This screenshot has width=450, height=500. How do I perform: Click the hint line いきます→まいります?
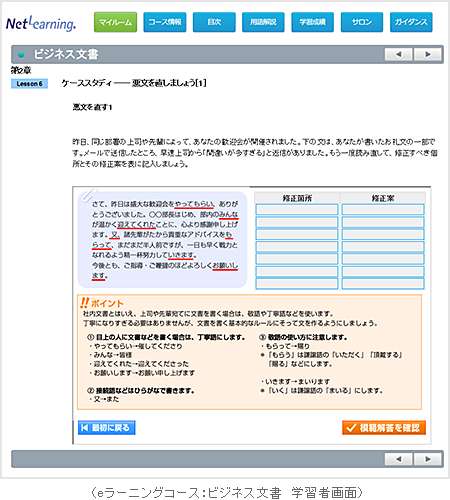pyautogui.click(x=296, y=381)
